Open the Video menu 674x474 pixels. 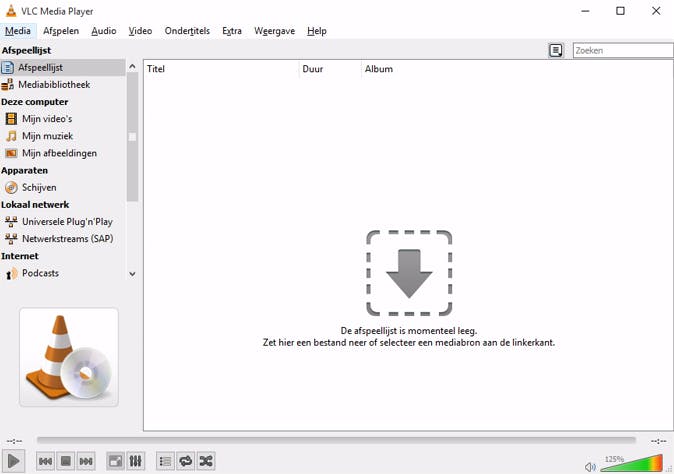click(140, 31)
